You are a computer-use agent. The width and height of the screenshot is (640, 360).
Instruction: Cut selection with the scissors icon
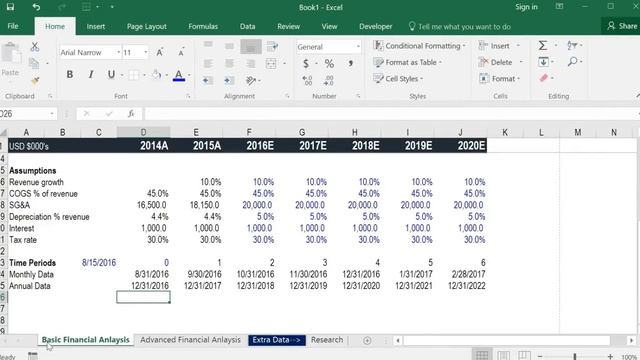(x=35, y=47)
